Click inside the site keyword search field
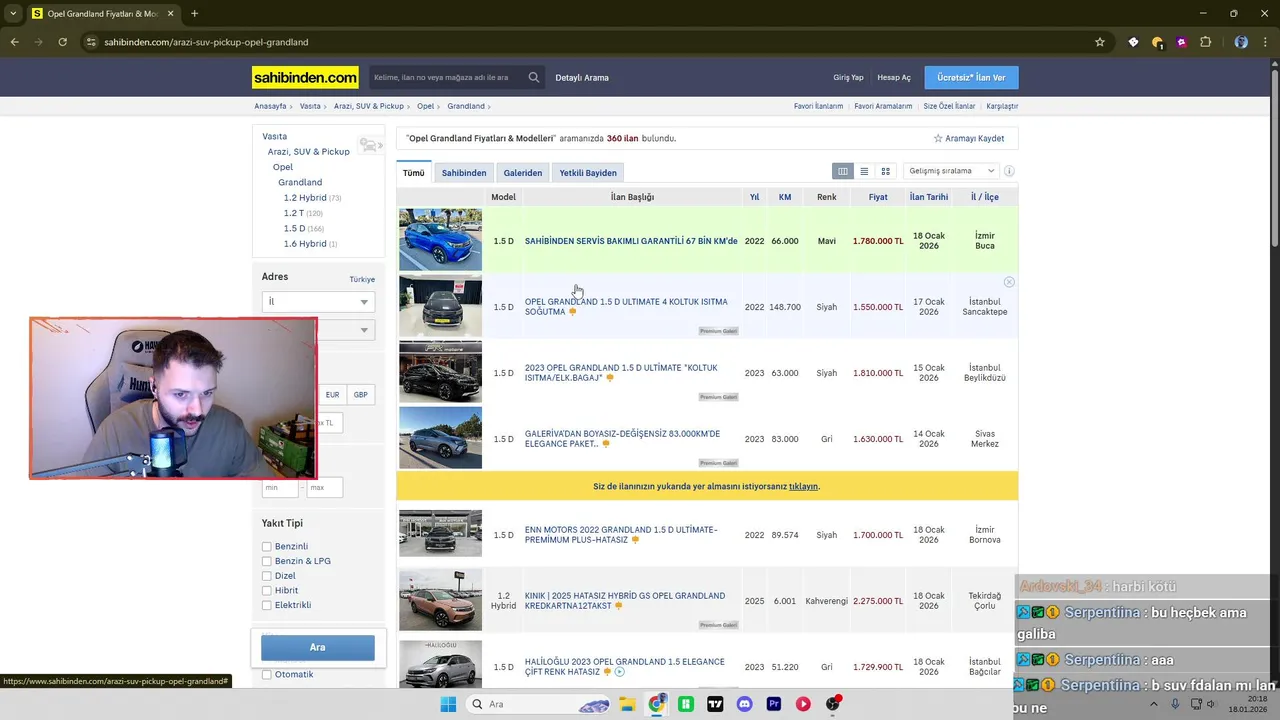The height and width of the screenshot is (720, 1280). pos(446,77)
